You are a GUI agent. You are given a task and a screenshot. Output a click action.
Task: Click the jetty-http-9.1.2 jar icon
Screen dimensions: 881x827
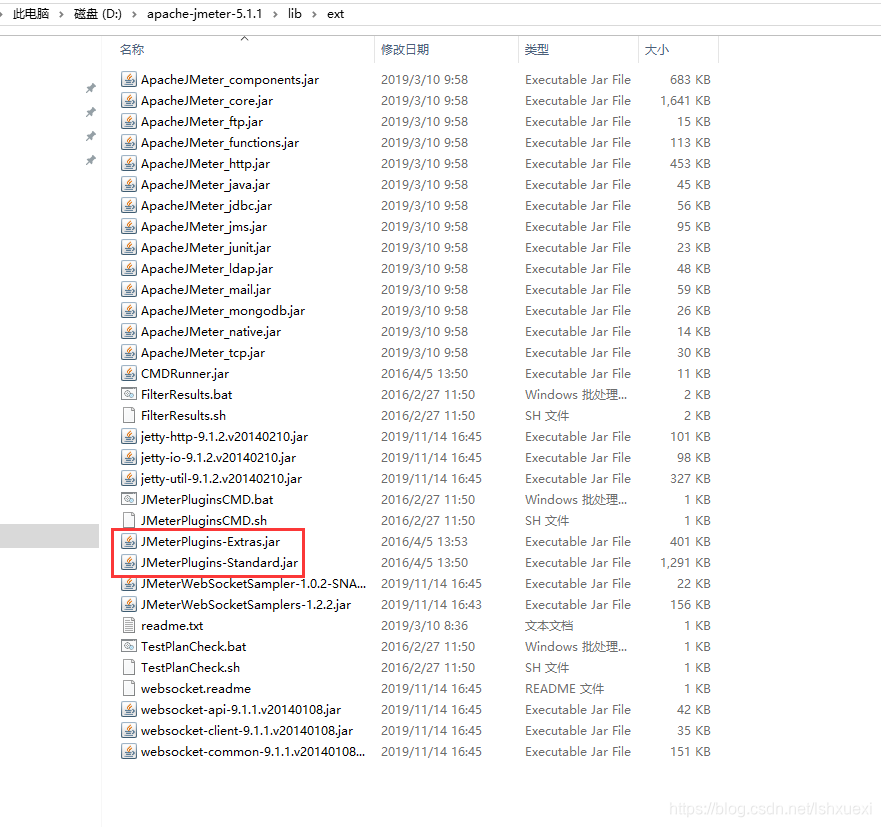pos(129,437)
